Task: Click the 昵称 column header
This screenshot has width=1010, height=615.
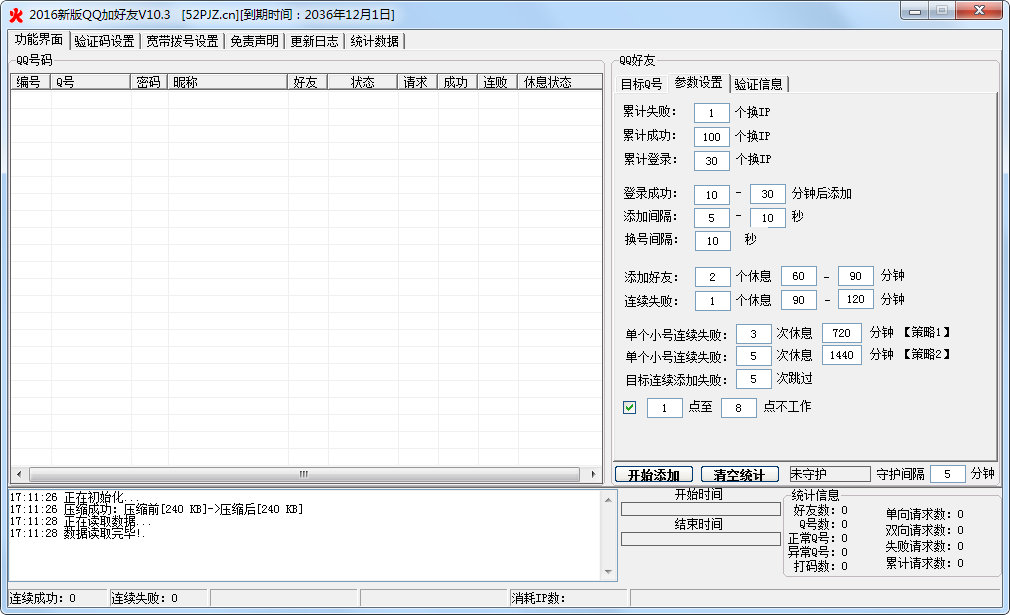Action: [227, 82]
